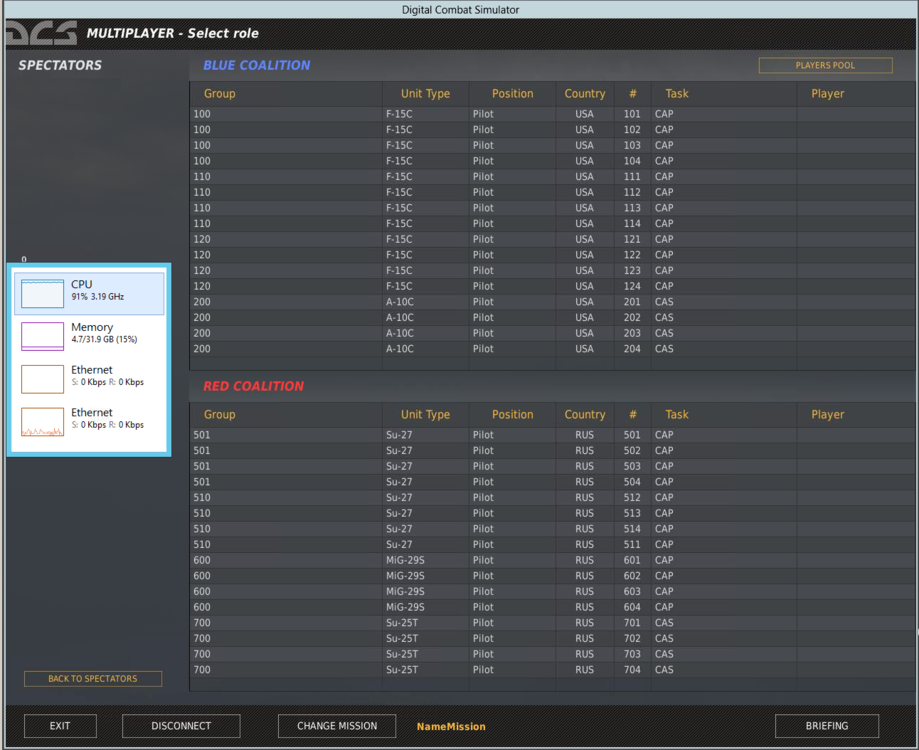Click the Player column header
Viewport: 919px width, 750px height.
pyautogui.click(x=827, y=93)
